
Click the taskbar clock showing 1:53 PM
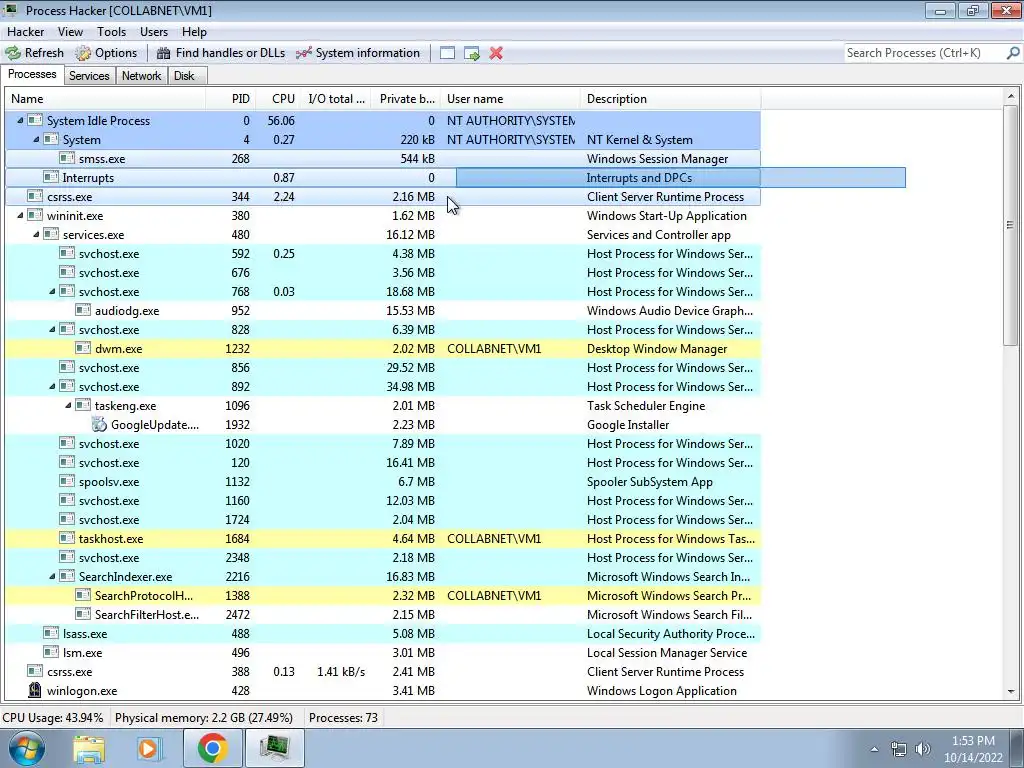pos(973,749)
